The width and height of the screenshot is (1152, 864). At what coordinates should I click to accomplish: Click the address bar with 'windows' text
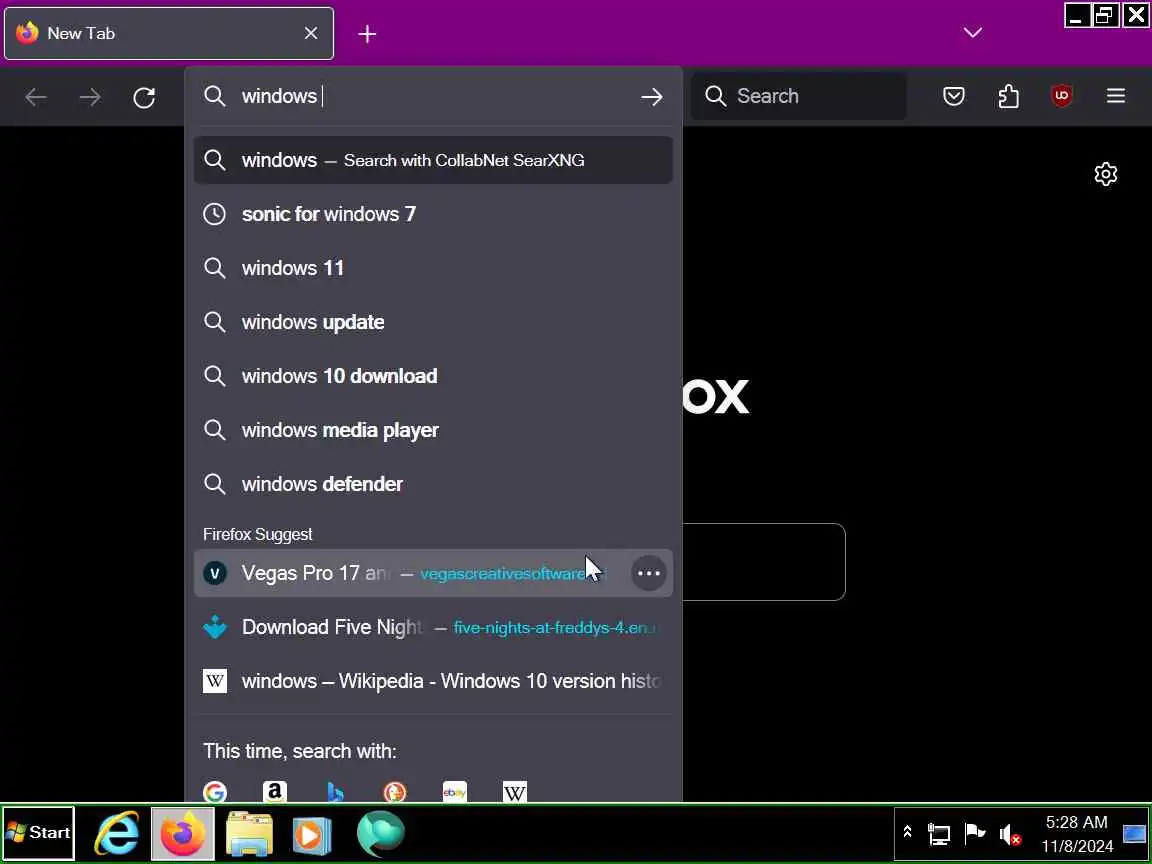[x=433, y=96]
